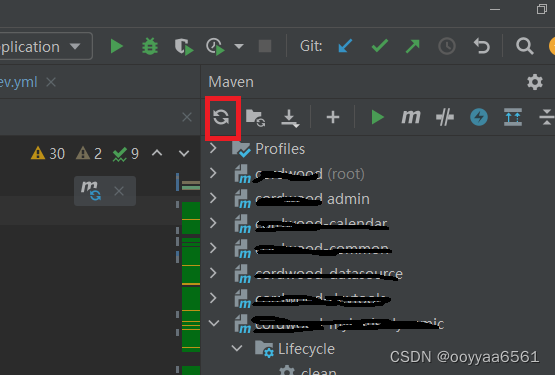
Task: Show Git history clock icon
Action: click(x=447, y=46)
